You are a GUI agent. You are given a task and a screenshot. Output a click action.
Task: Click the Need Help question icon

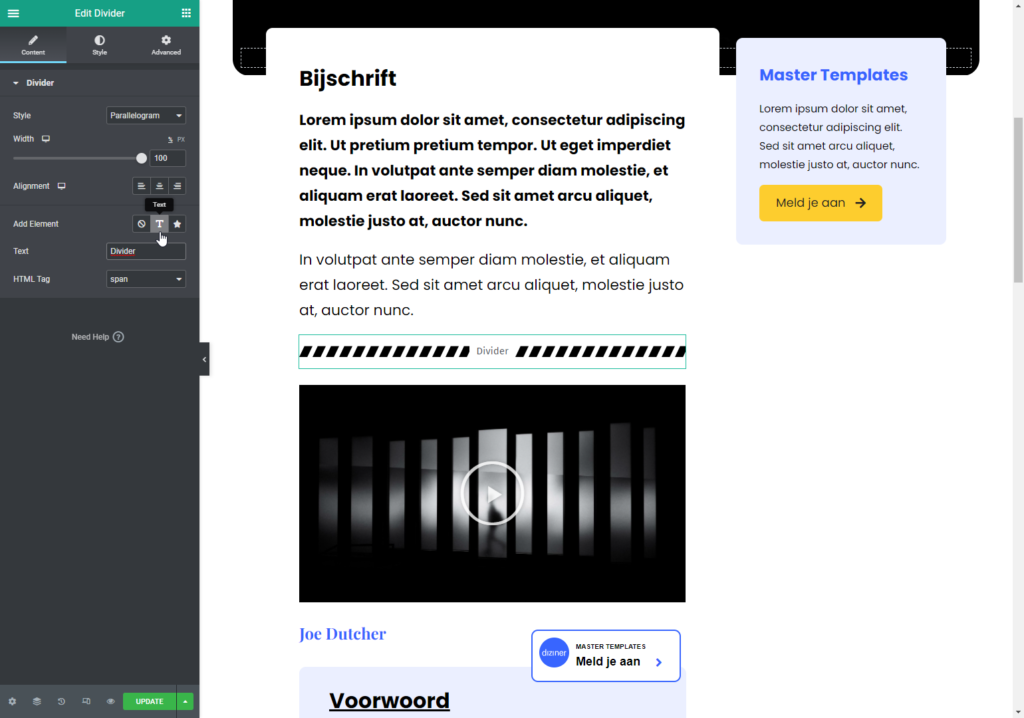[118, 337]
